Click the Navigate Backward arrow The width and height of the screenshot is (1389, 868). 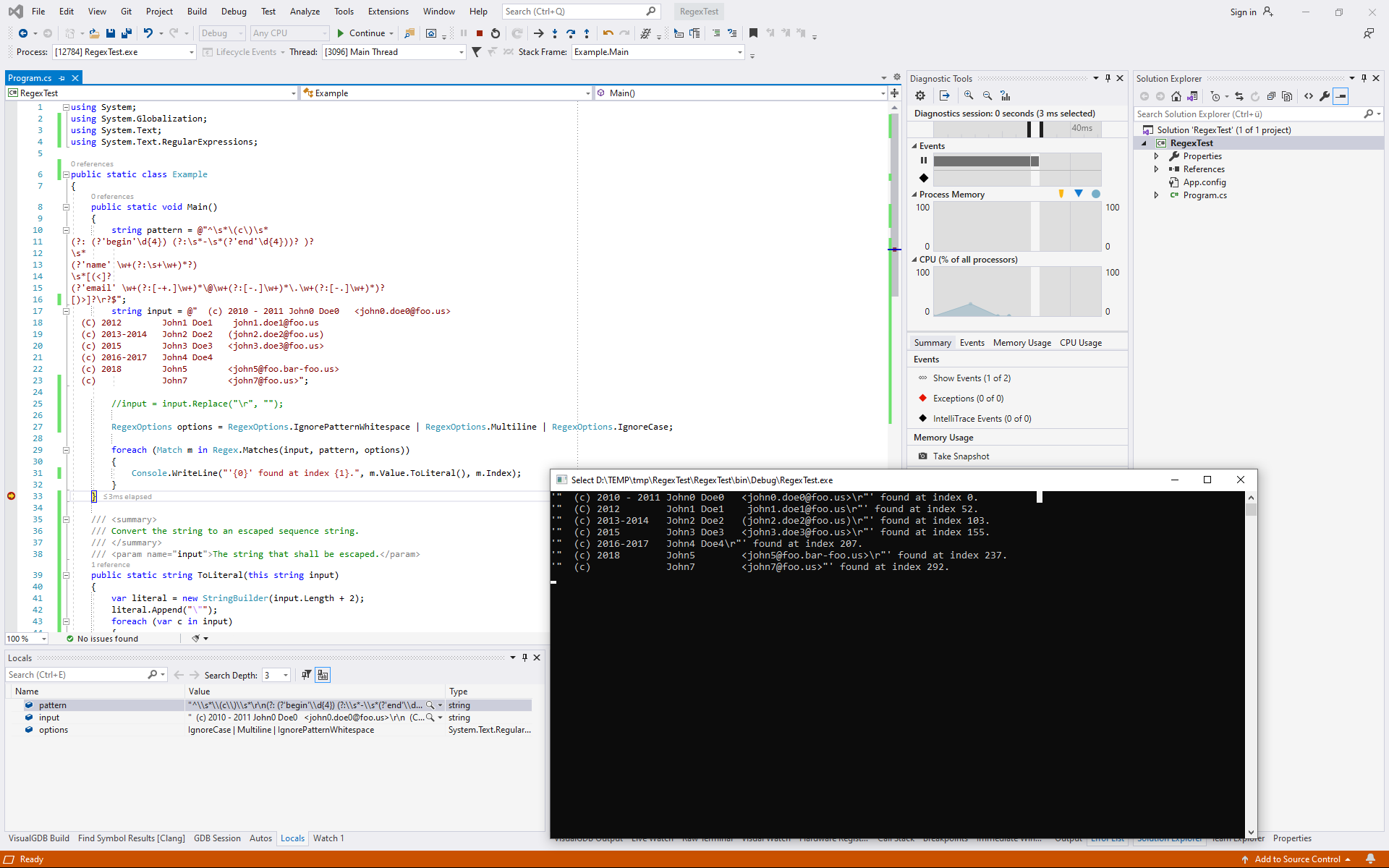[23, 33]
